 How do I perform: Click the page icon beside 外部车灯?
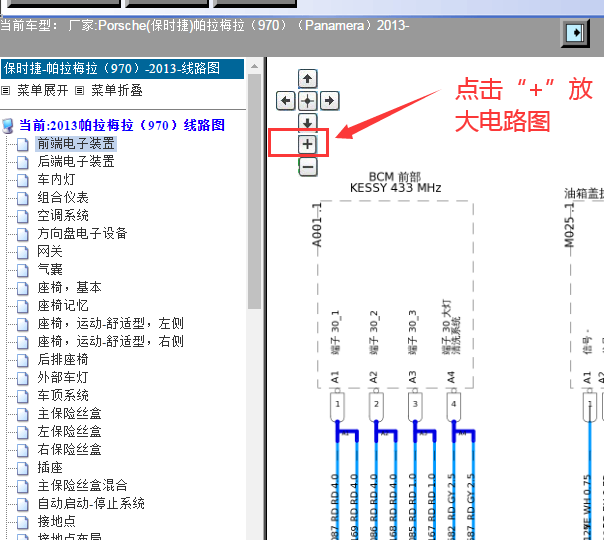point(23,379)
